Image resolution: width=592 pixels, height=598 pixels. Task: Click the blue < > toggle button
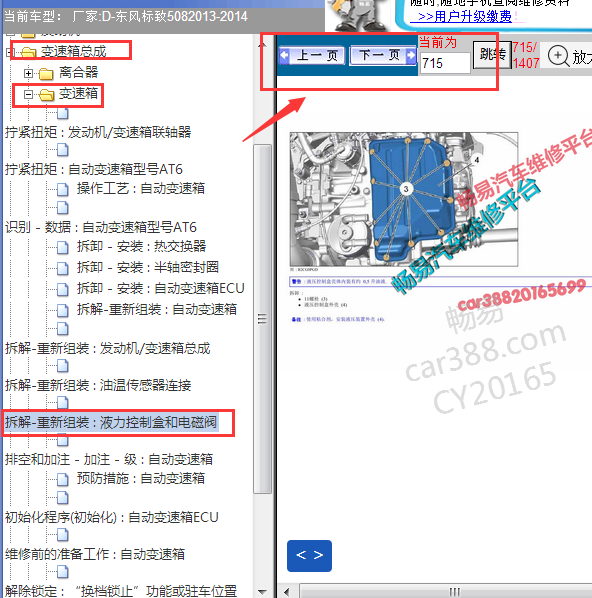pos(309,555)
